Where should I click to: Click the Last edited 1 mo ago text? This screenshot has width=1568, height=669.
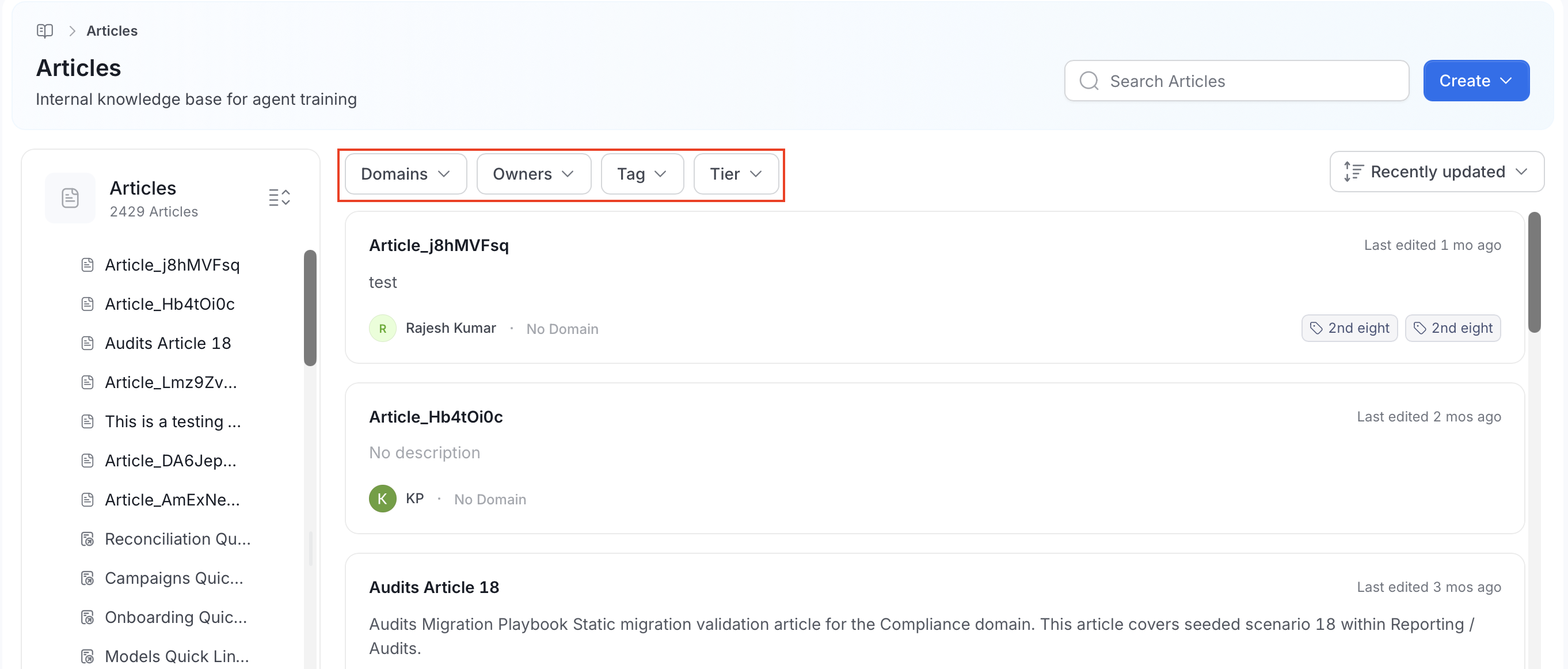tap(1432, 245)
